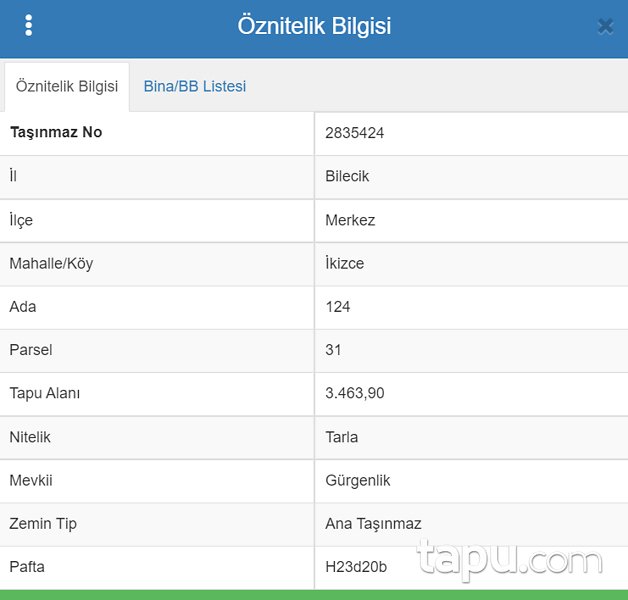Select the Mahalle/Köy value İkizce
Screen dimensions: 628x600
pos(344,263)
